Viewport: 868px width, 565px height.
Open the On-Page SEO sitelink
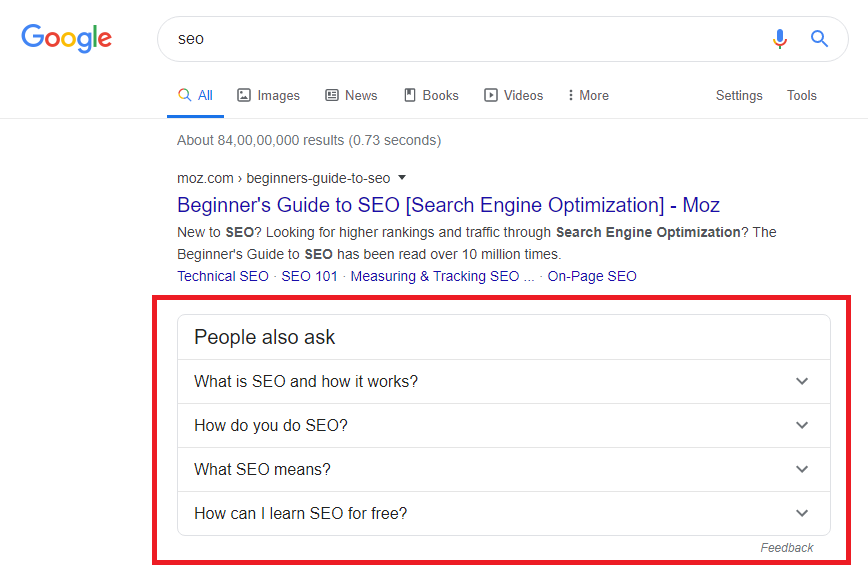coord(592,276)
